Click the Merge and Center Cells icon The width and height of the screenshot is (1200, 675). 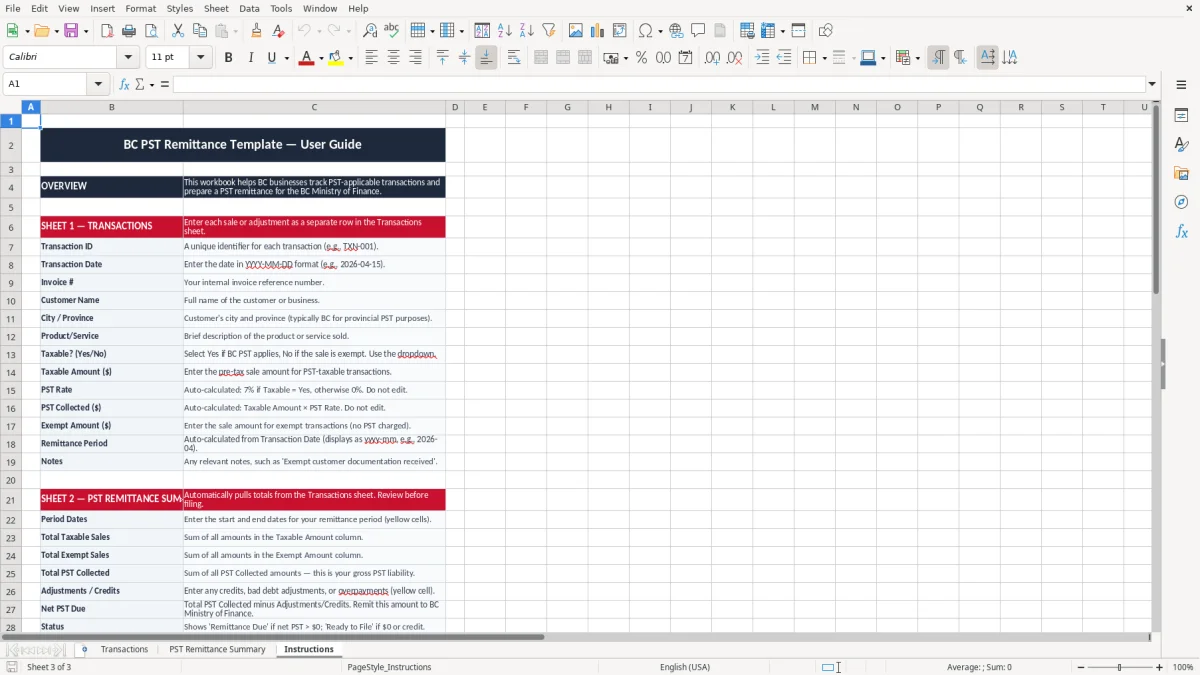[x=541, y=58]
